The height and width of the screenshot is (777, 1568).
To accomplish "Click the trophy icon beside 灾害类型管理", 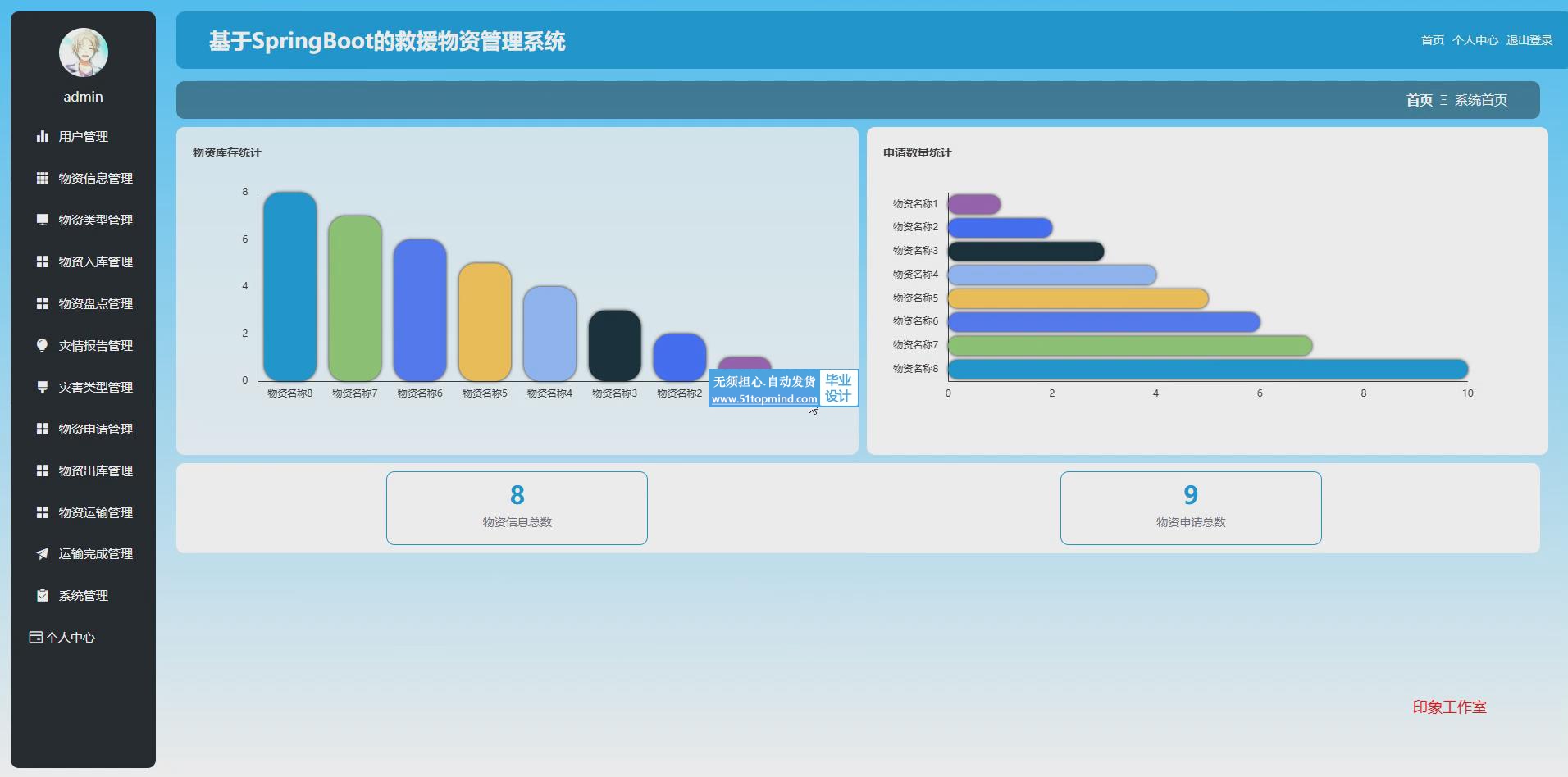I will click(x=43, y=388).
